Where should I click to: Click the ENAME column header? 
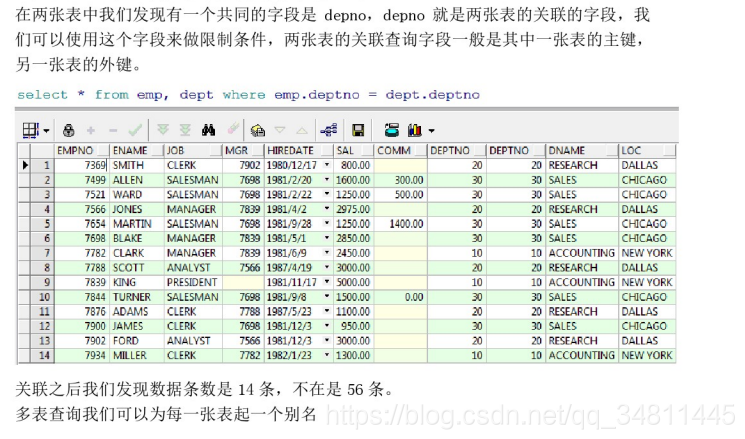tap(137, 151)
